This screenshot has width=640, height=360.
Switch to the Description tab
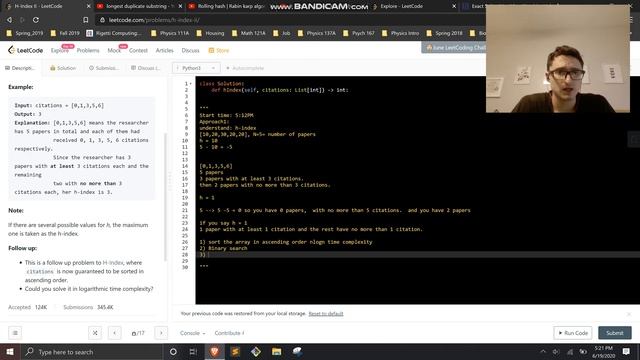[x=20, y=68]
